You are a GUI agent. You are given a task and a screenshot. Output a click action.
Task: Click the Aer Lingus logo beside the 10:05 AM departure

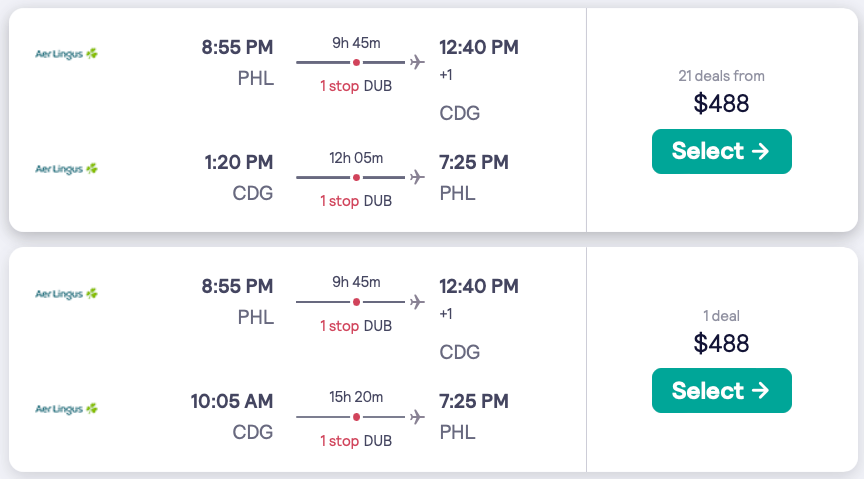point(66,408)
